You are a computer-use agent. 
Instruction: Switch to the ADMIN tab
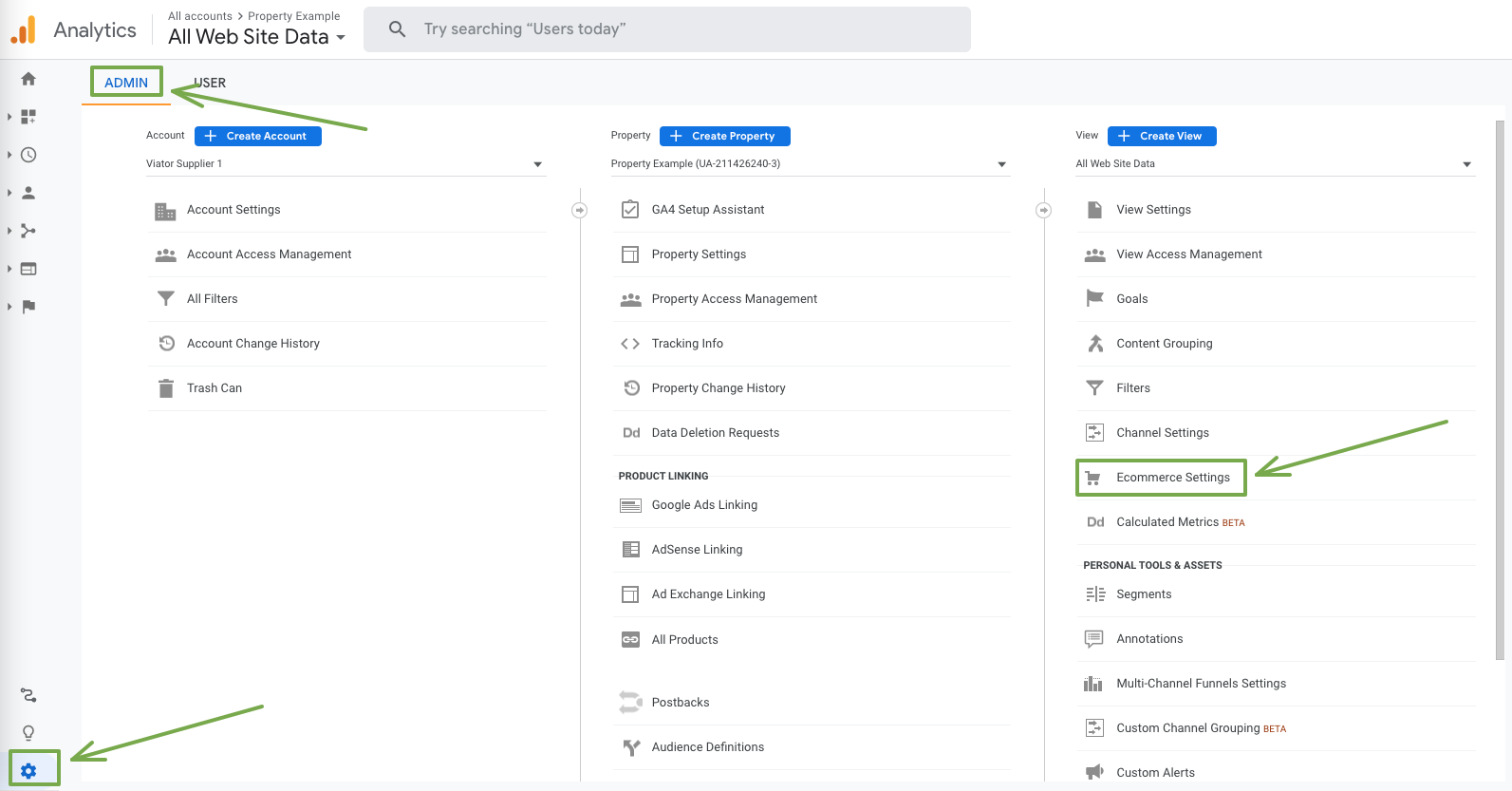click(126, 83)
